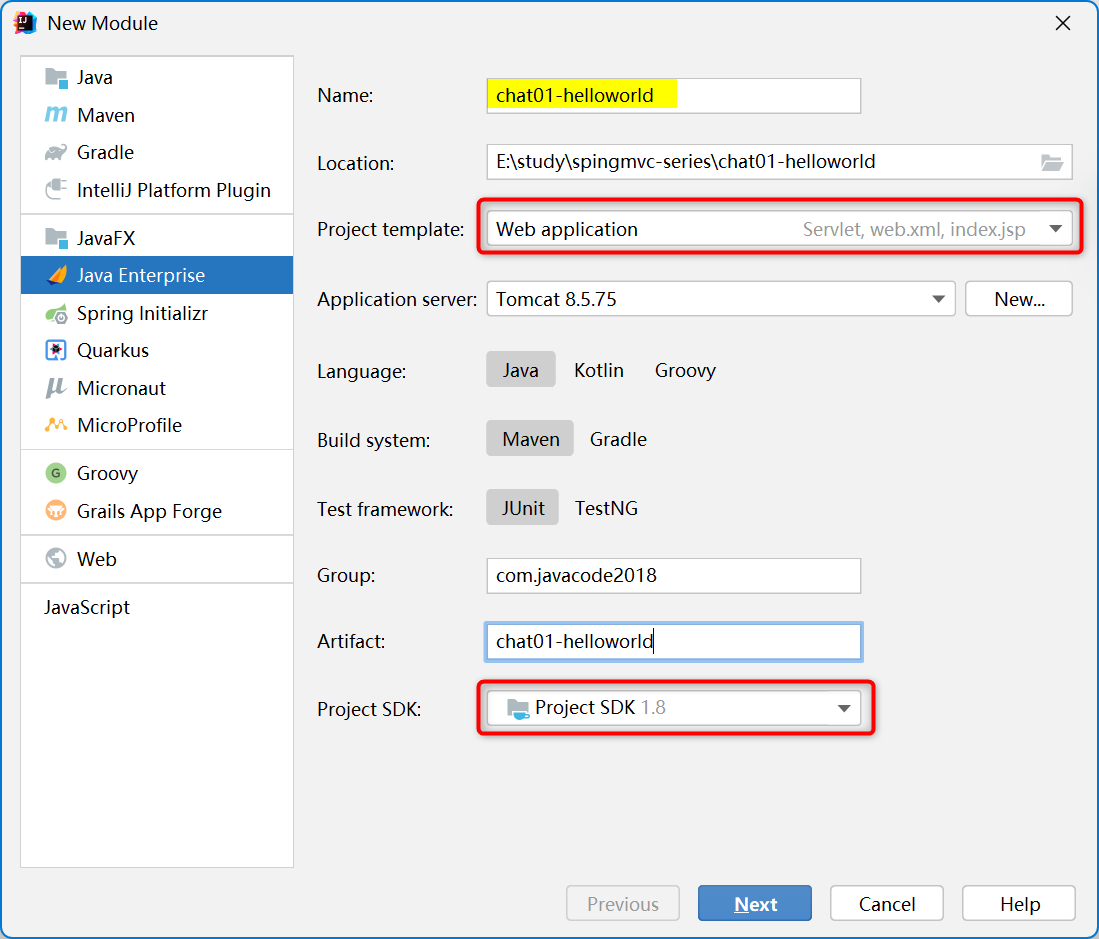Click the Java Enterprise icon
Screen dimensions: 1099x939
click(57, 275)
